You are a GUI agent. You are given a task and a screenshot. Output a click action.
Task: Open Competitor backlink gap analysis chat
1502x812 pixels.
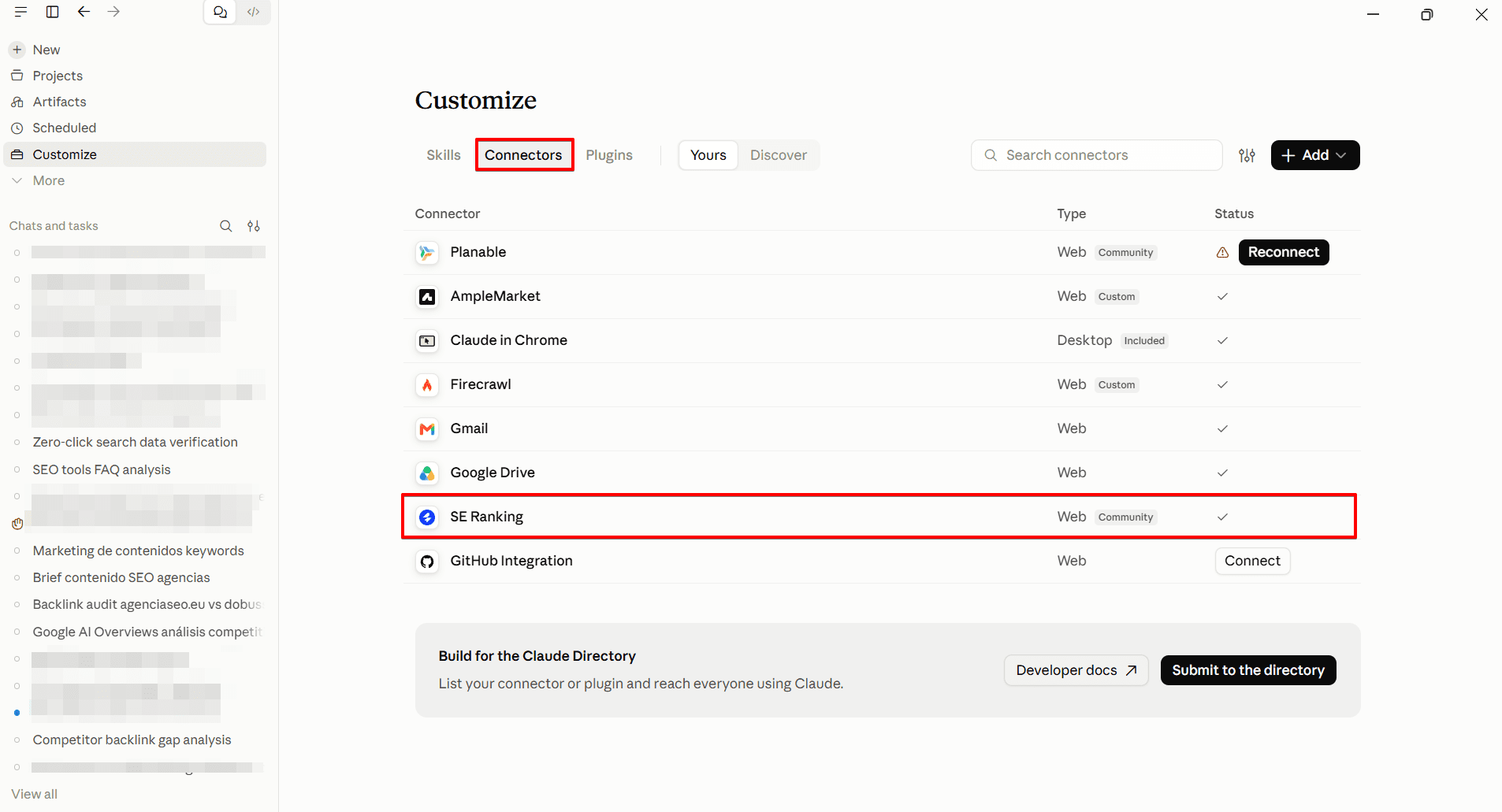[132, 740]
